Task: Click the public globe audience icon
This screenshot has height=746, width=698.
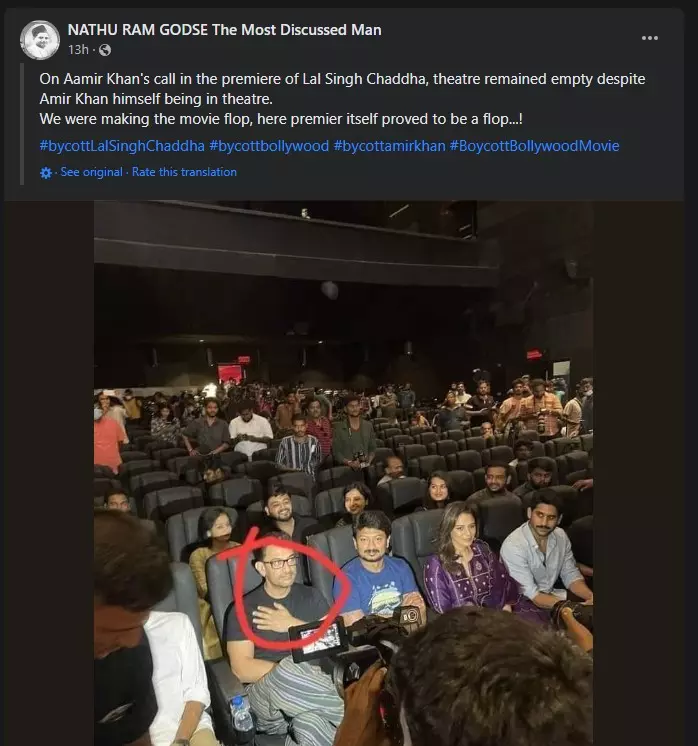Action: pos(105,50)
